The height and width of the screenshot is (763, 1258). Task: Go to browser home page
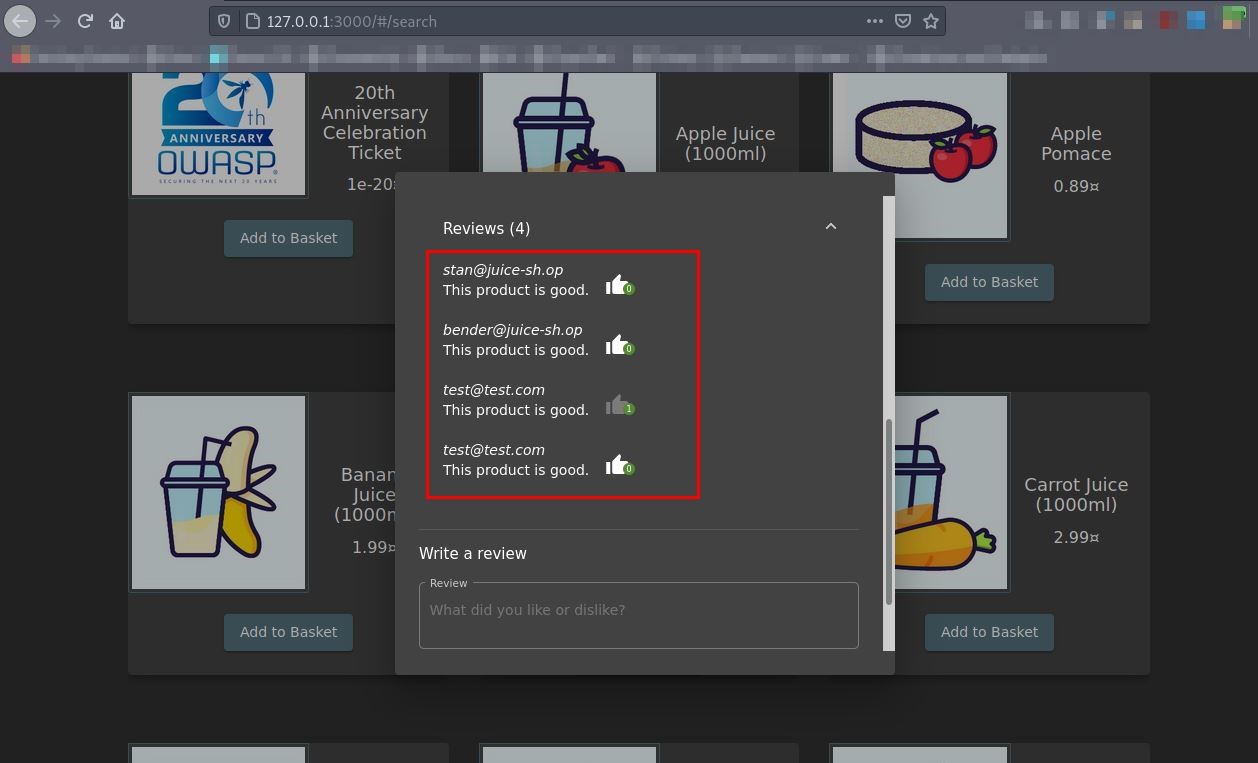(117, 21)
